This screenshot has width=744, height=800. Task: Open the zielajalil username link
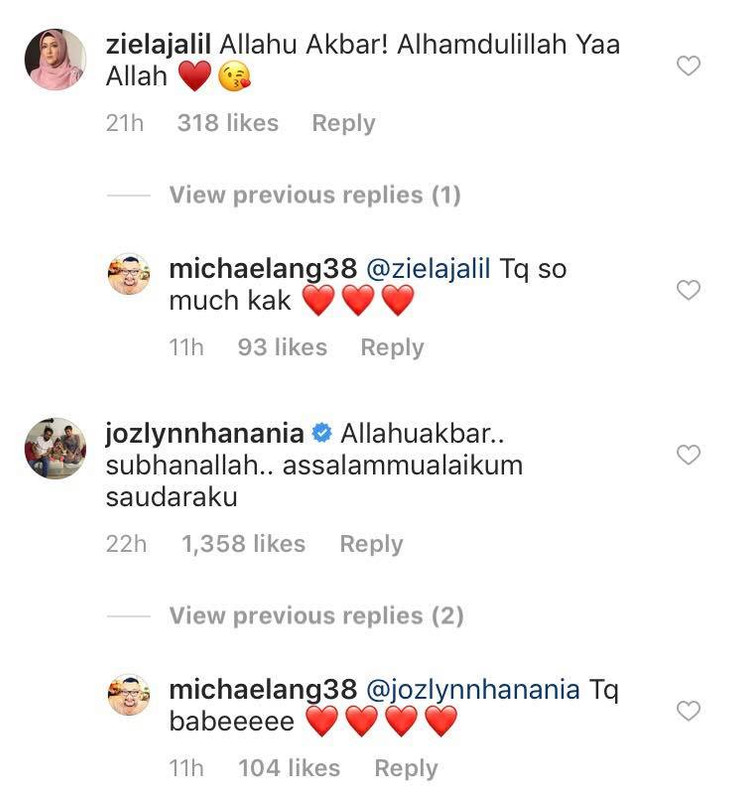pos(158,44)
